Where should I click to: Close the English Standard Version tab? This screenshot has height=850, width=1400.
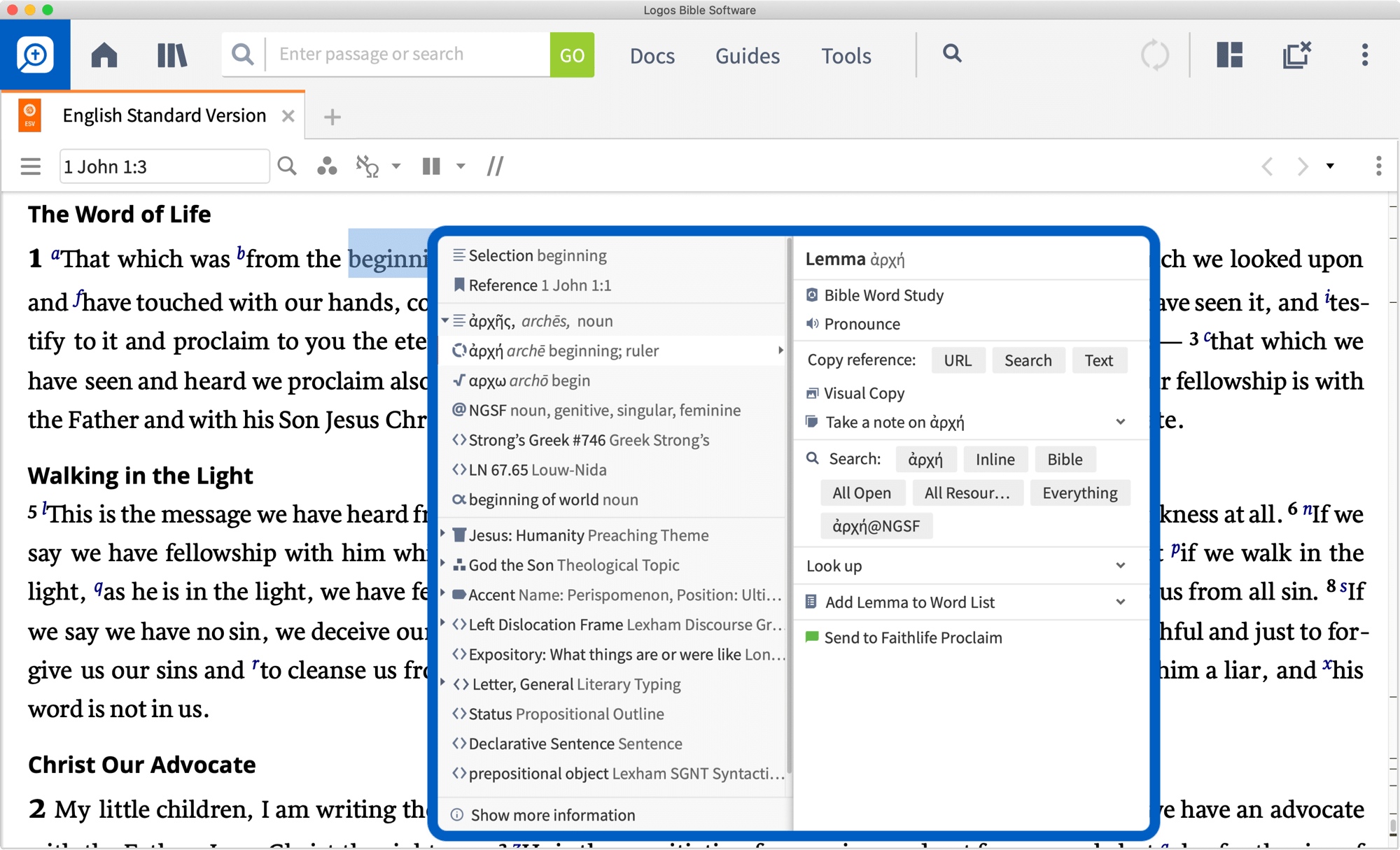pyautogui.click(x=288, y=116)
